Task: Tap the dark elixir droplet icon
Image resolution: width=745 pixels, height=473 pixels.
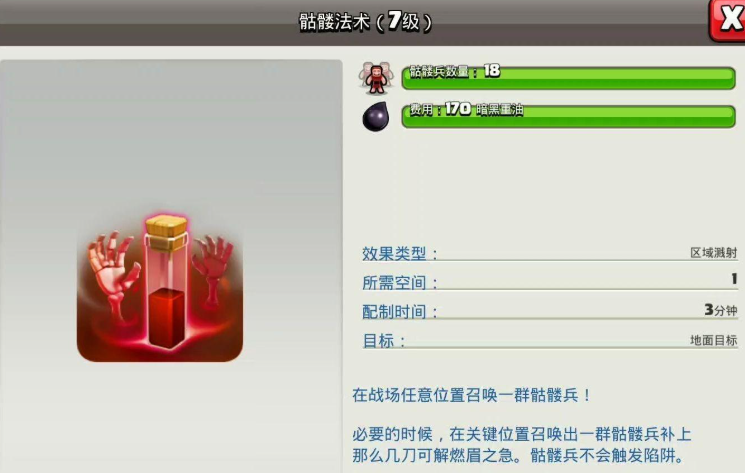Action: [x=376, y=116]
